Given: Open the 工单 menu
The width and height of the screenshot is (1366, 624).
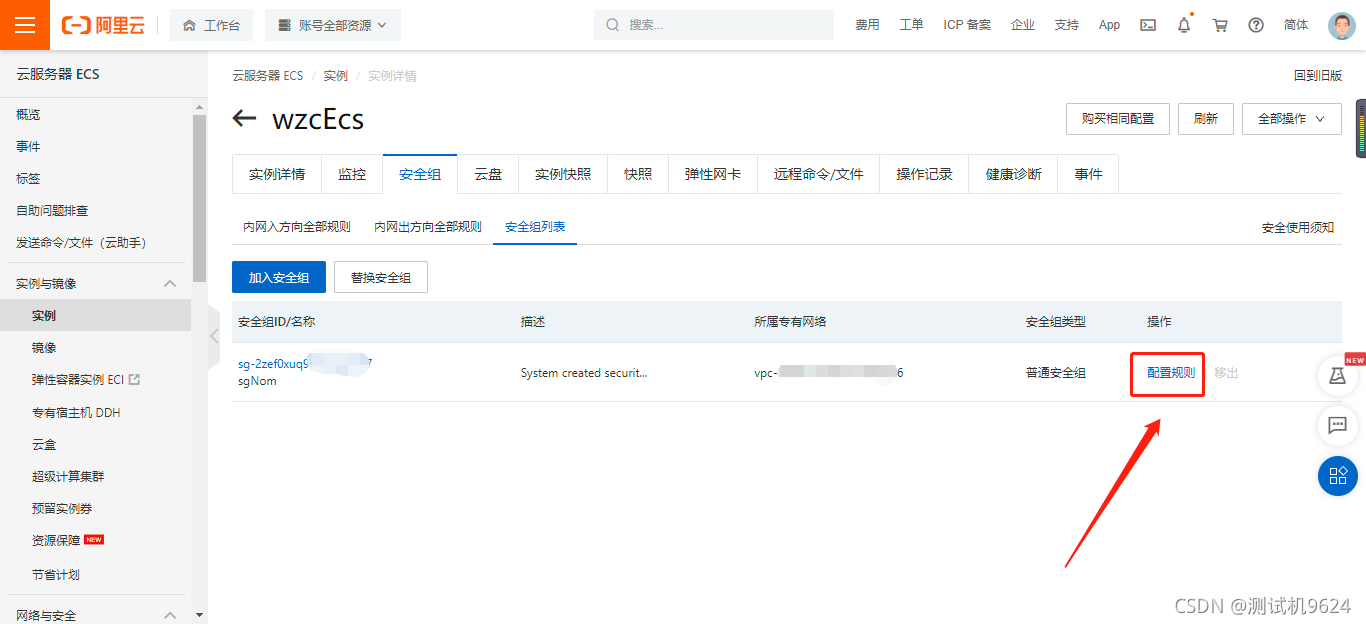Looking at the screenshot, I should [x=911, y=25].
